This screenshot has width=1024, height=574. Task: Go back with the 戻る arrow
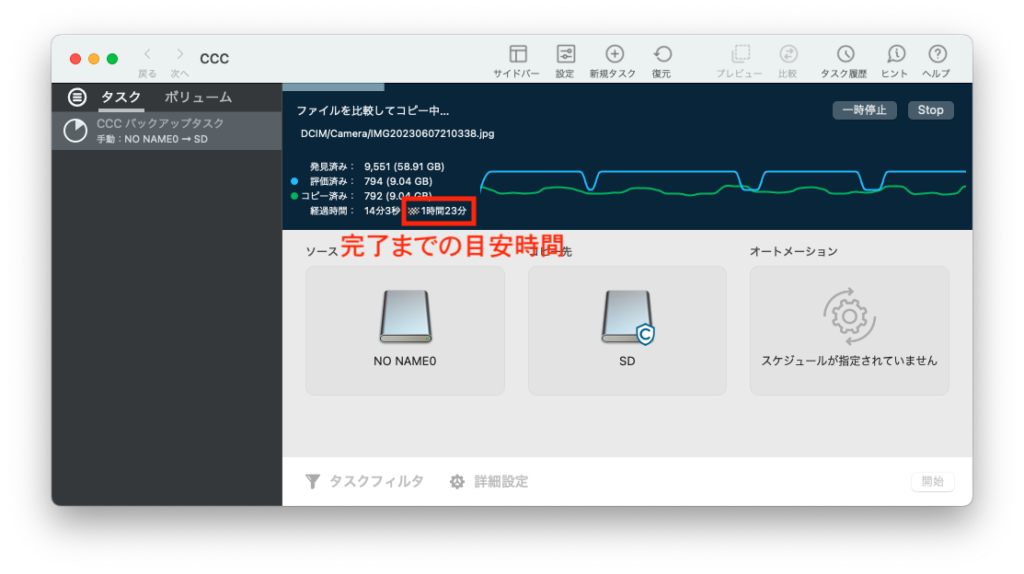click(148, 54)
